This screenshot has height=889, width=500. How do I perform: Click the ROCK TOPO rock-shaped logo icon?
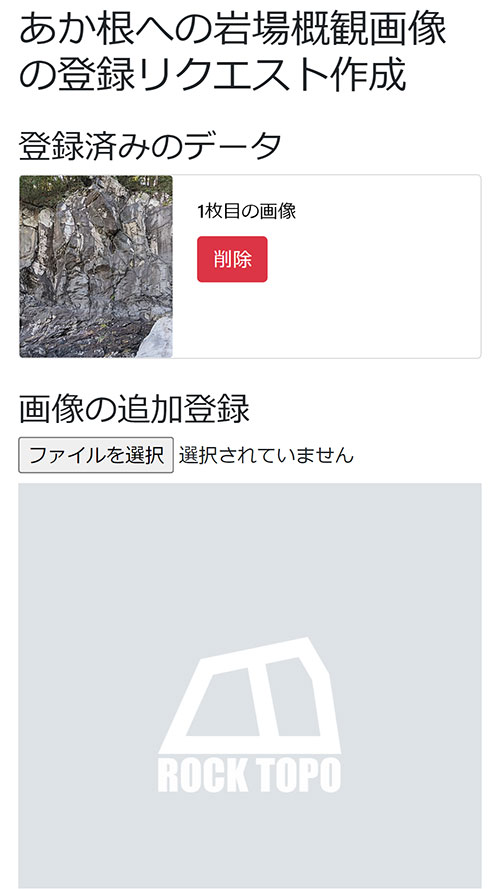click(250, 696)
